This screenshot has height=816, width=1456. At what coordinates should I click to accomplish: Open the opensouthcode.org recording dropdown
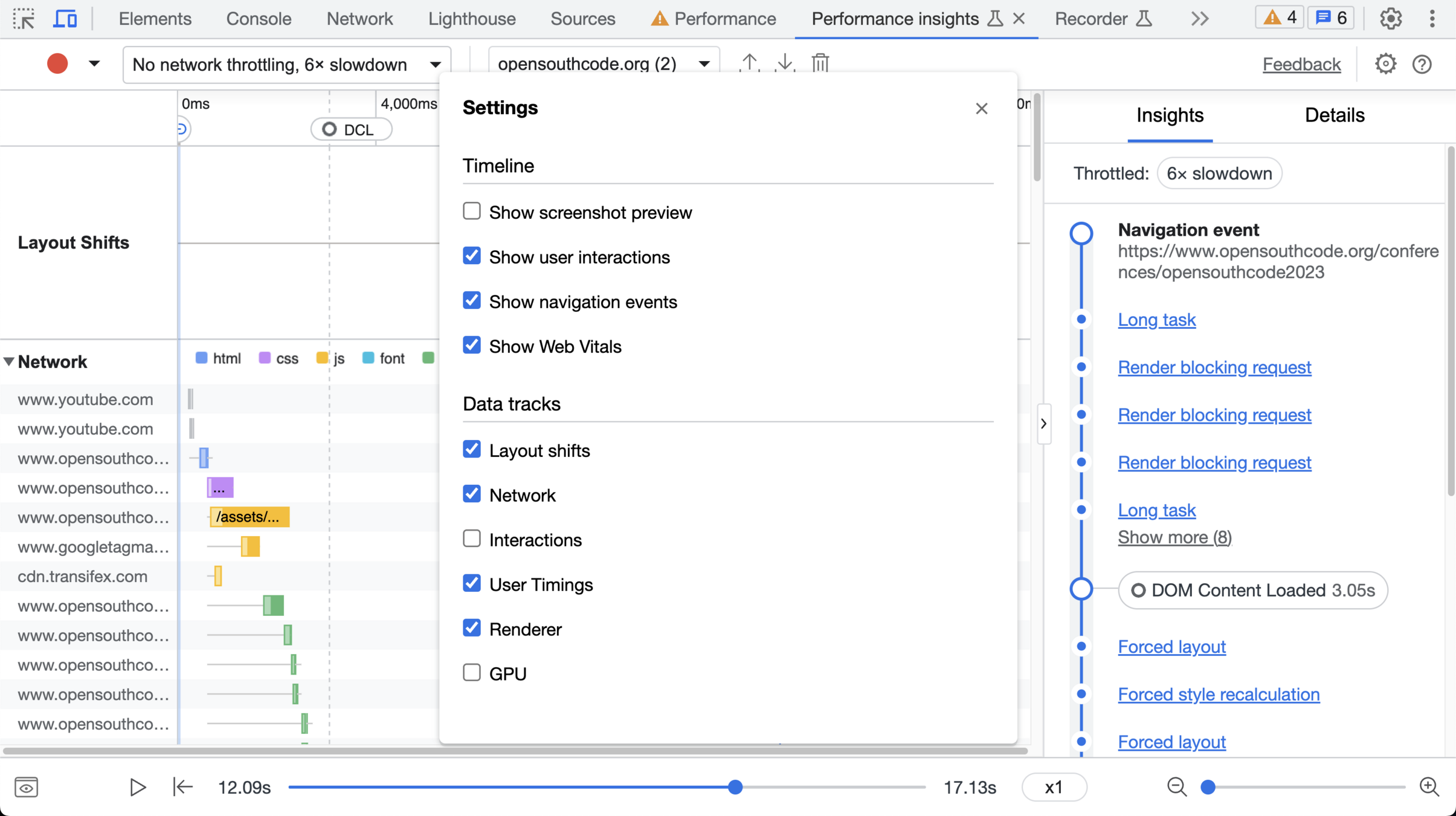(x=603, y=64)
